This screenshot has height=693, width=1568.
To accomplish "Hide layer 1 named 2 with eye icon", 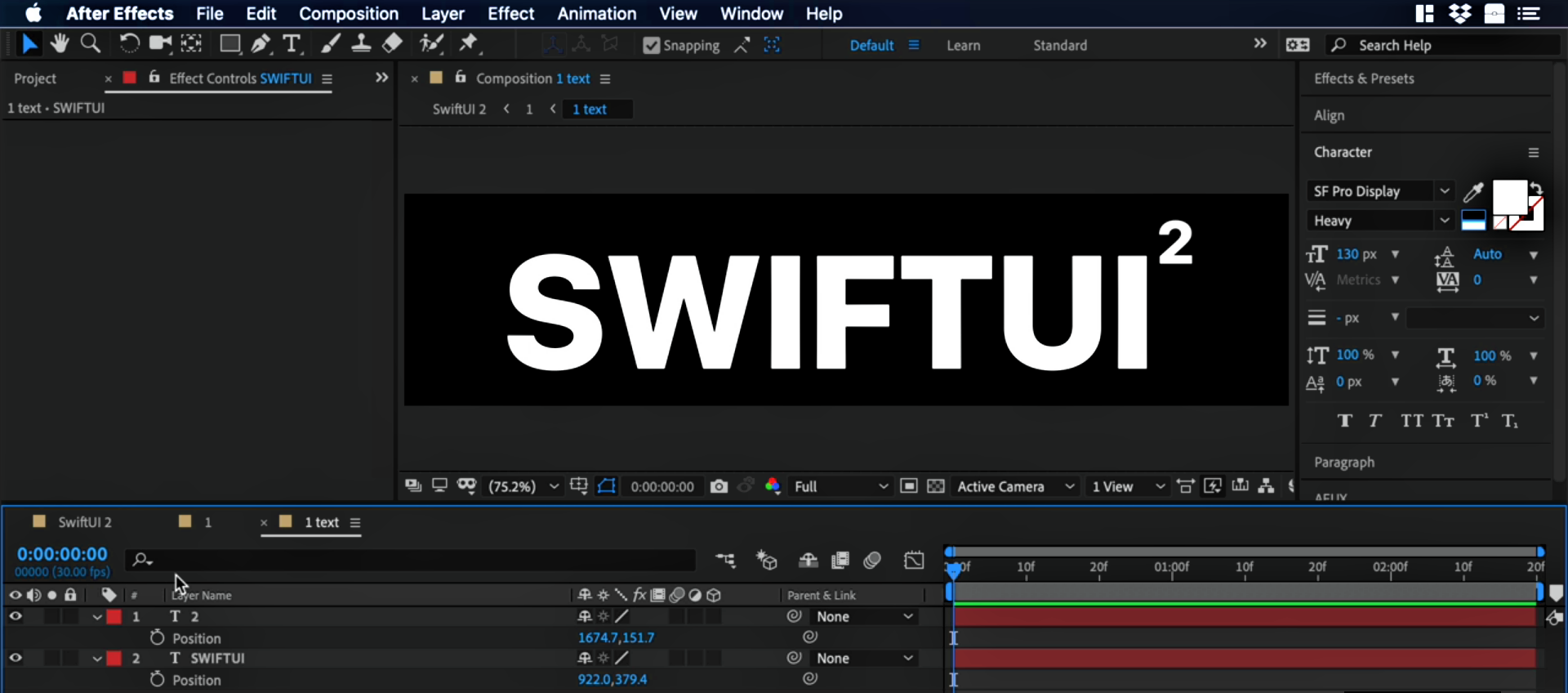I will [16, 616].
